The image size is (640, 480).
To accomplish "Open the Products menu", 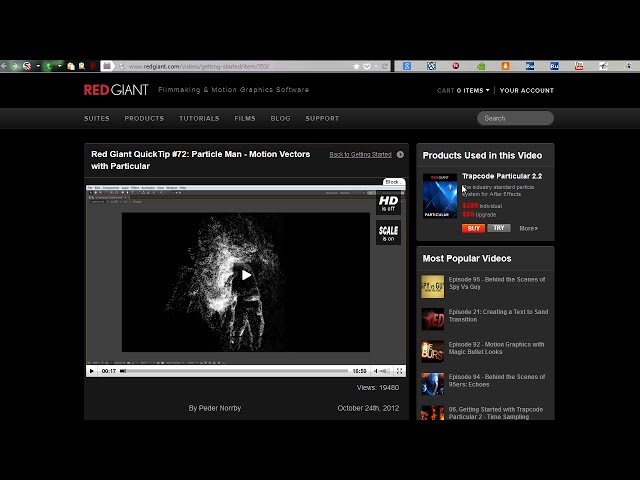I will point(144,118).
